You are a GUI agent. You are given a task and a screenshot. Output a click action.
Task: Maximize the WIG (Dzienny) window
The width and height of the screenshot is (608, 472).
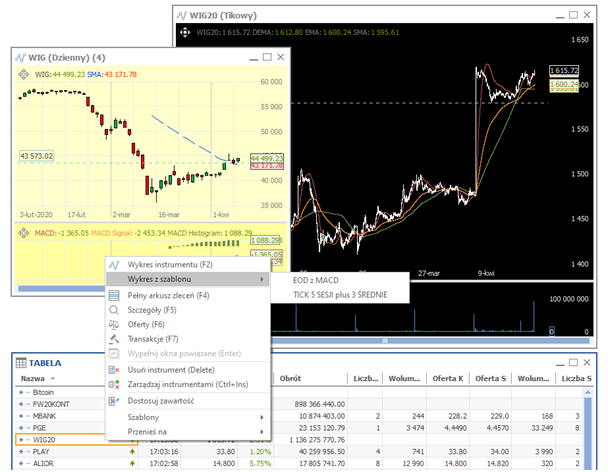[x=267, y=57]
